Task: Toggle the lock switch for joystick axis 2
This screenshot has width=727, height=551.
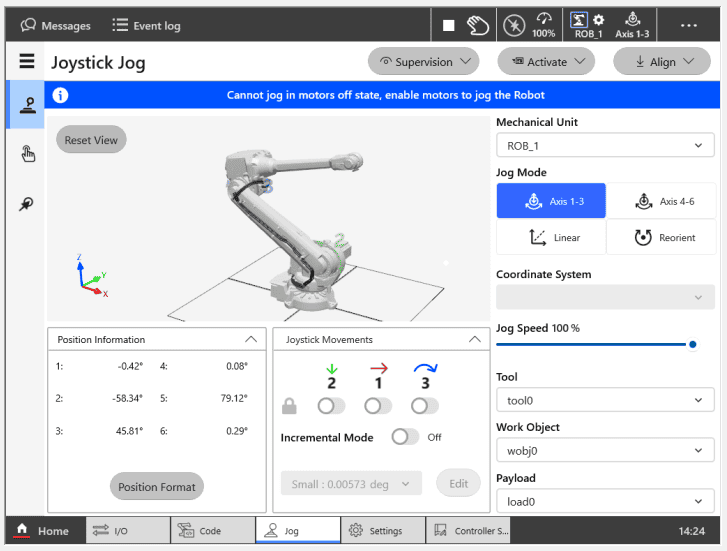Action: tap(331, 406)
